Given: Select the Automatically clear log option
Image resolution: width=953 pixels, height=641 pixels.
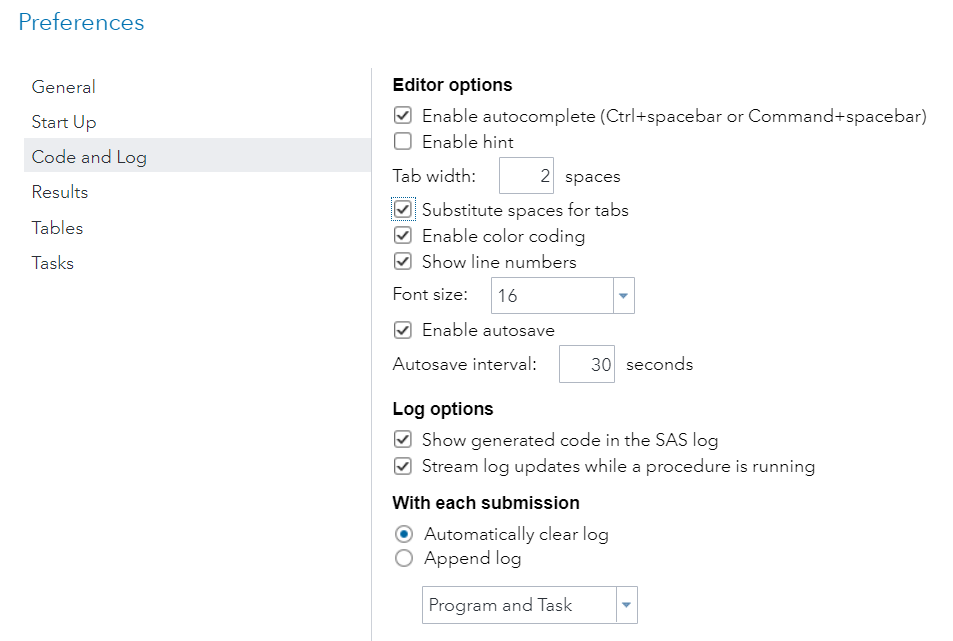Looking at the screenshot, I should [x=404, y=534].
